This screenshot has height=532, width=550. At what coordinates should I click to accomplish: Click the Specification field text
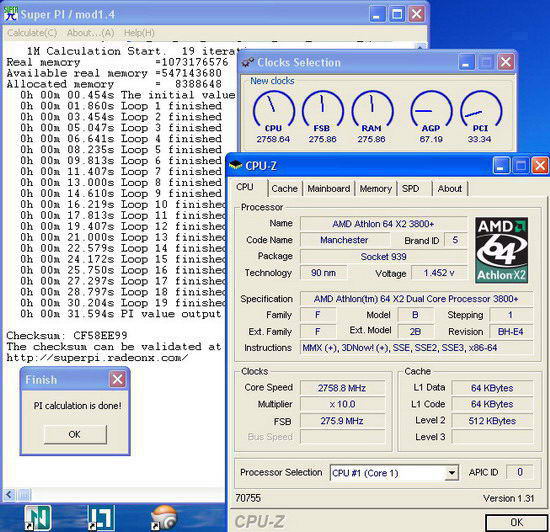[416, 299]
